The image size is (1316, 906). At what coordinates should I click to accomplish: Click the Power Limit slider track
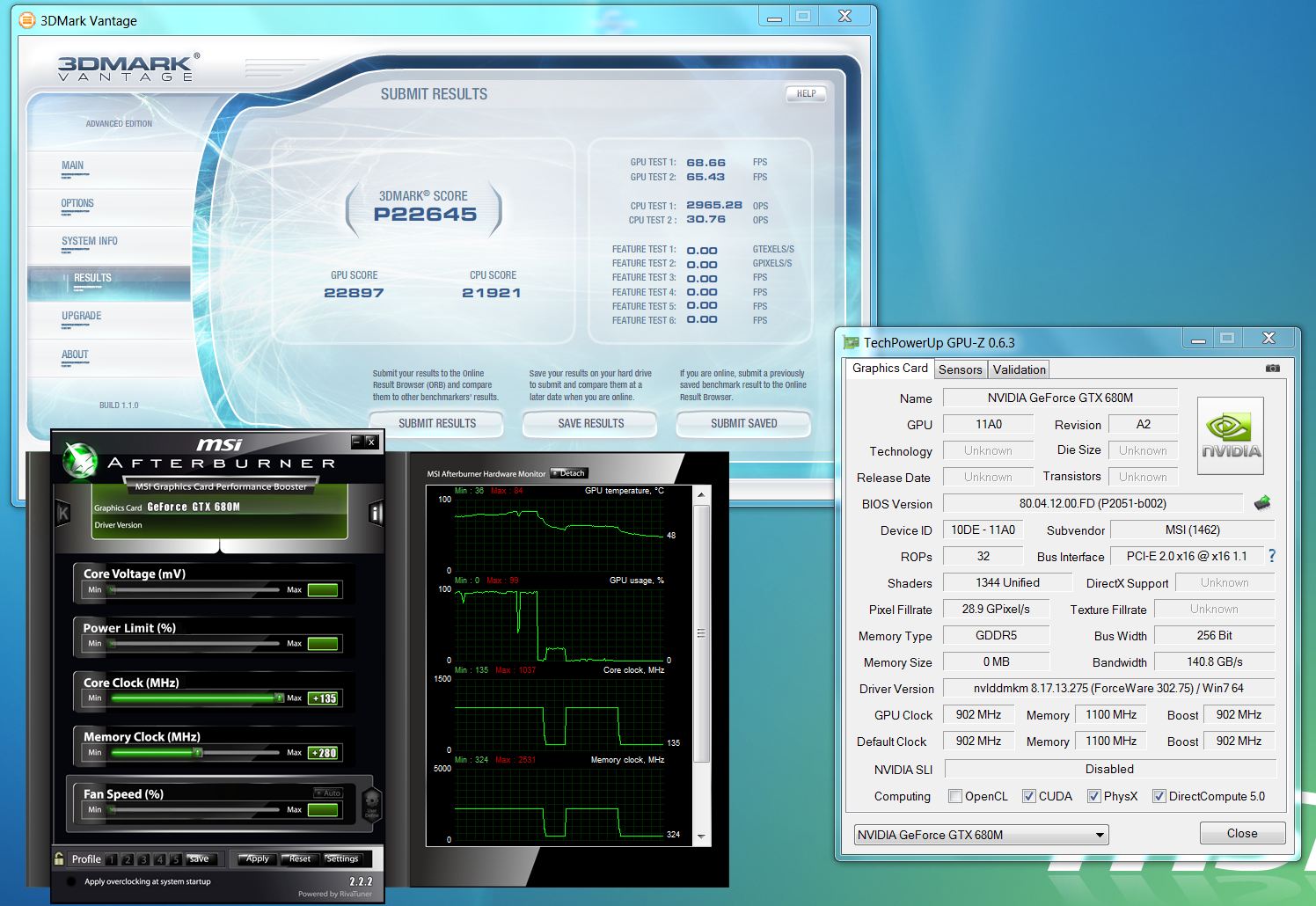194,643
